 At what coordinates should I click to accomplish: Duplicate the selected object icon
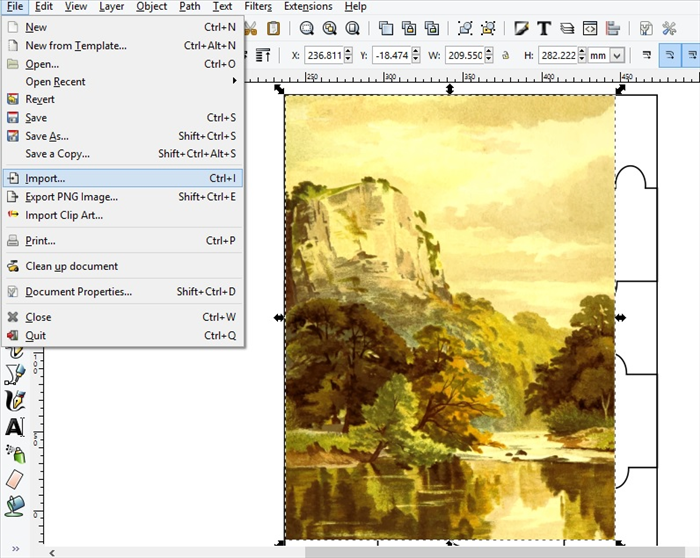pos(386,29)
